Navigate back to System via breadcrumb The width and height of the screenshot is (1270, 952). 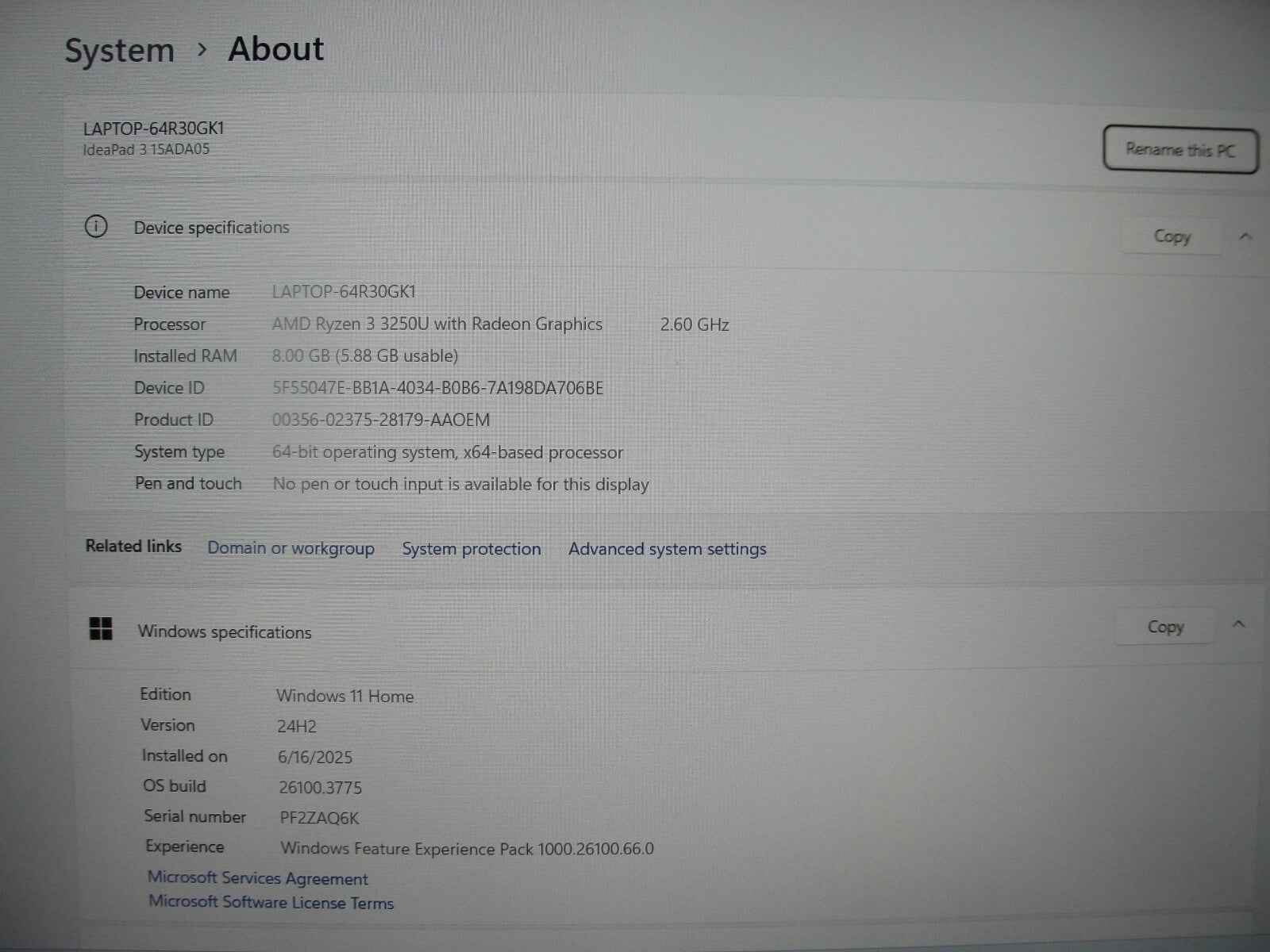pyautogui.click(x=120, y=49)
